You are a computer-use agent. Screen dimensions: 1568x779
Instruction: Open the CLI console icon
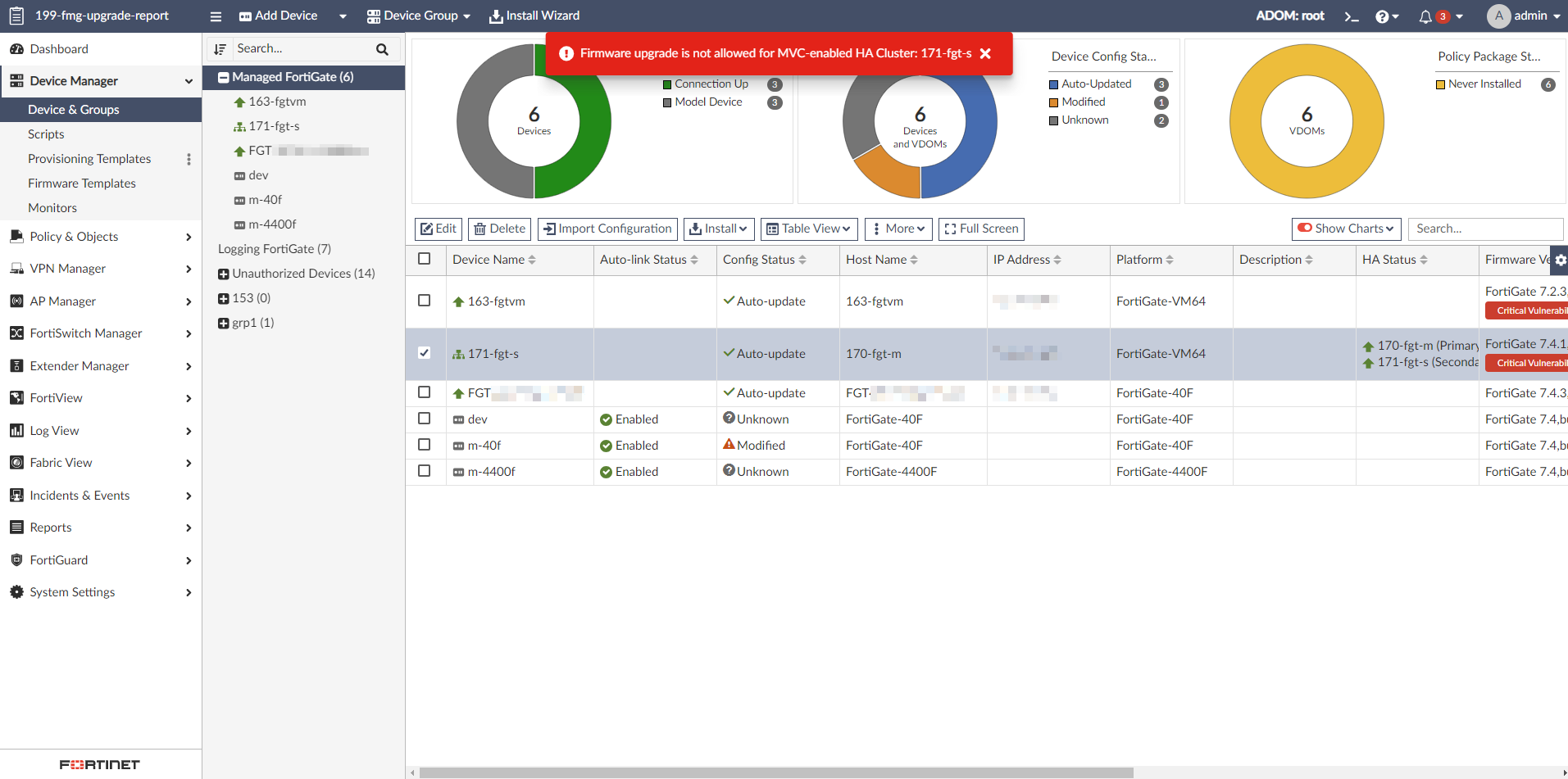click(x=1352, y=16)
